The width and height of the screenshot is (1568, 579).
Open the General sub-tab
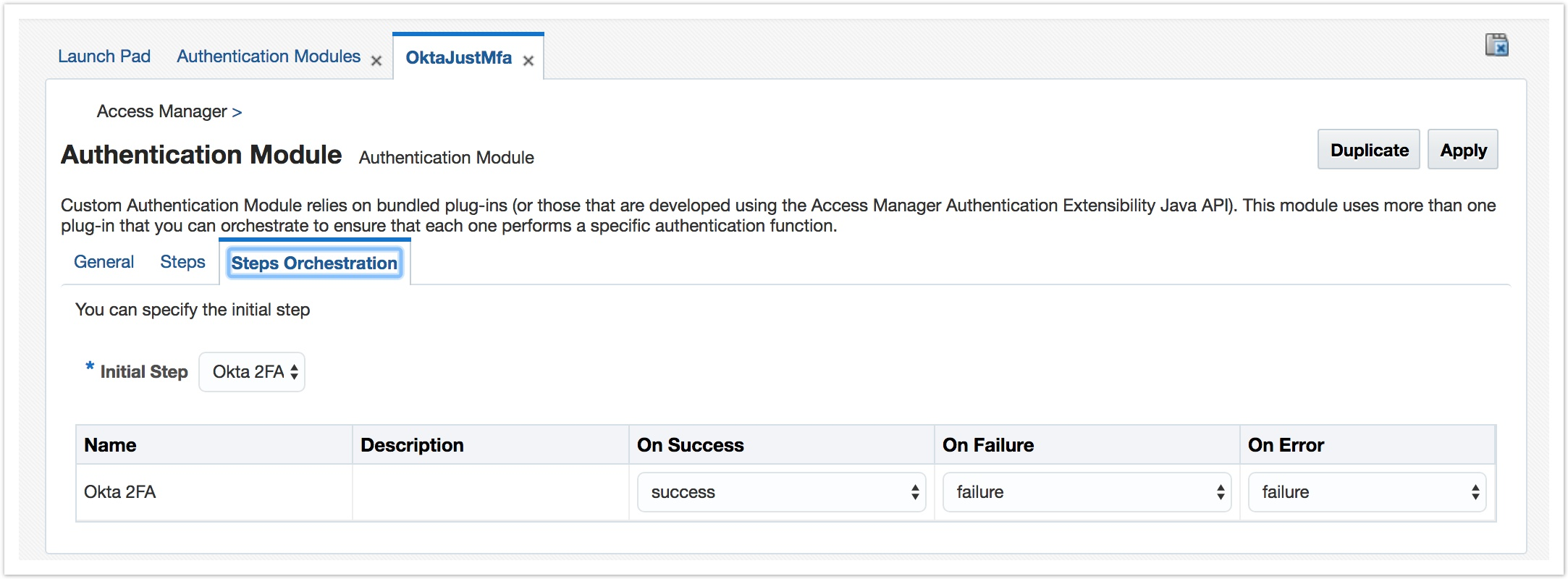point(104,262)
